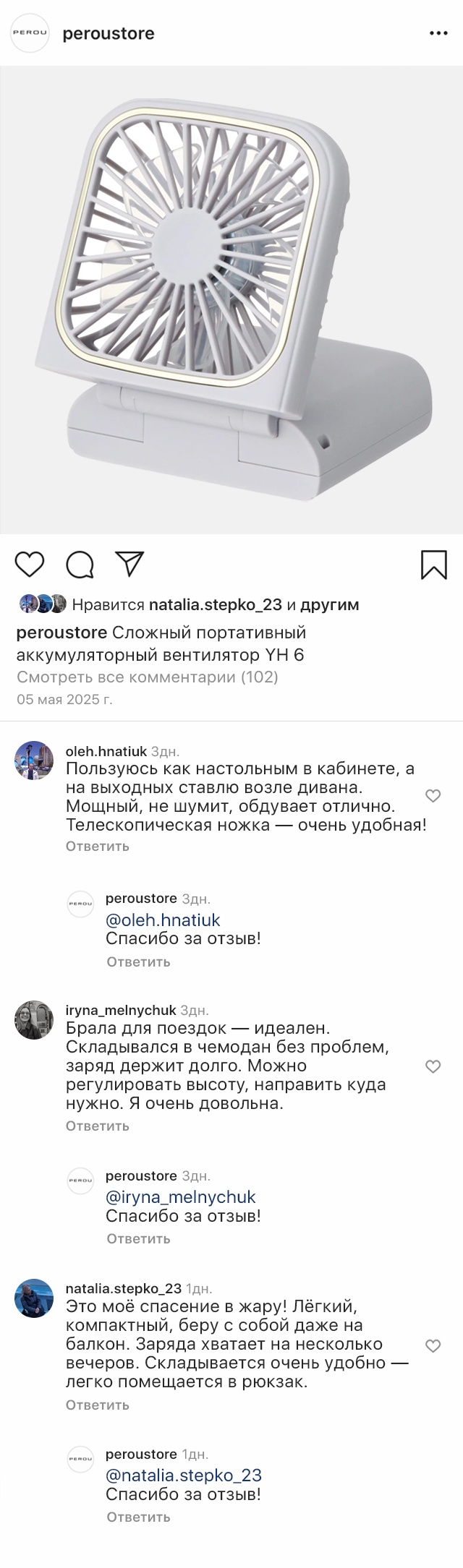The image size is (463, 1568).
Task: Open the three-dot post options menu
Action: tap(439, 33)
